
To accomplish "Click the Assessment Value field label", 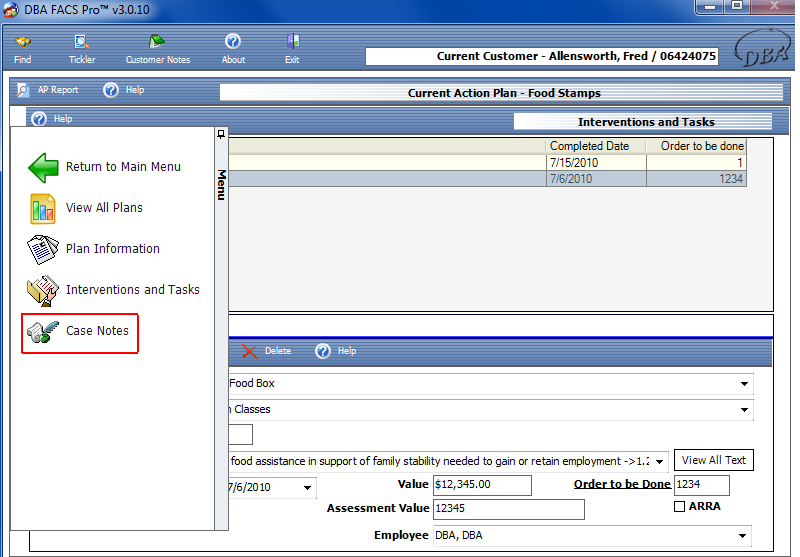I will pos(378,508).
